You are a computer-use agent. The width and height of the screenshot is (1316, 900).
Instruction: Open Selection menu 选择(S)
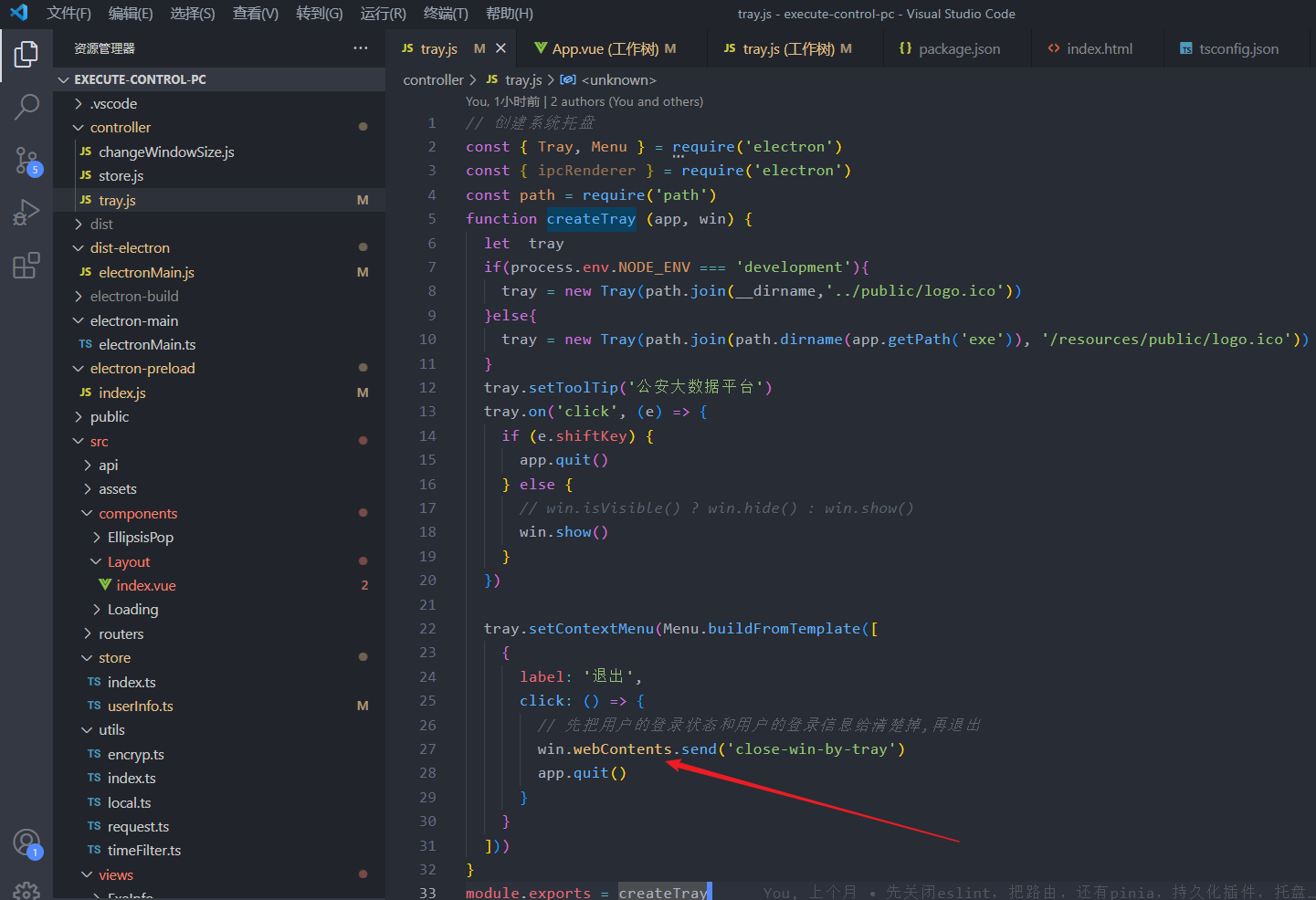pos(193,14)
